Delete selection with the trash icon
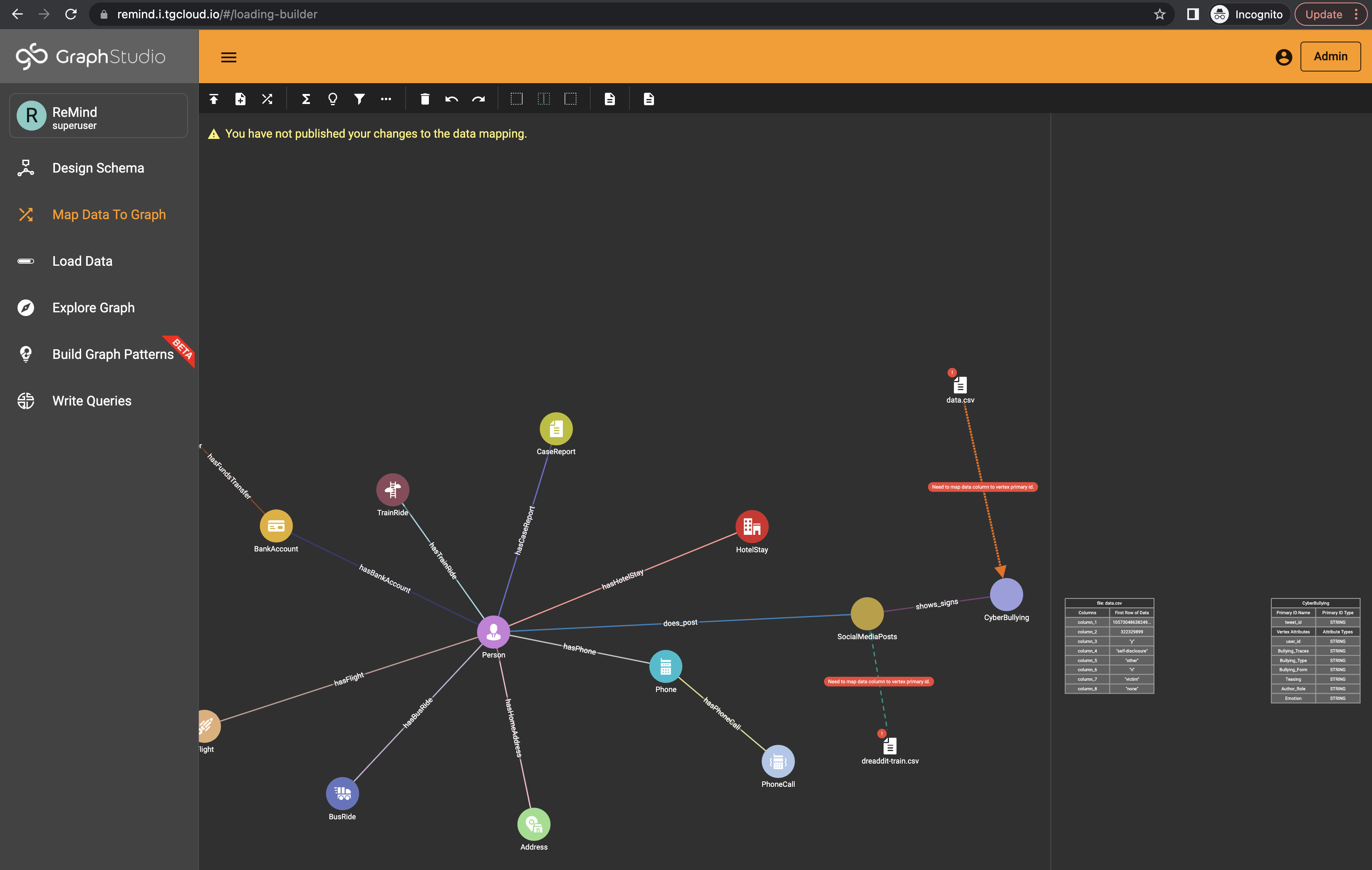Image resolution: width=1372 pixels, height=870 pixels. pos(425,99)
